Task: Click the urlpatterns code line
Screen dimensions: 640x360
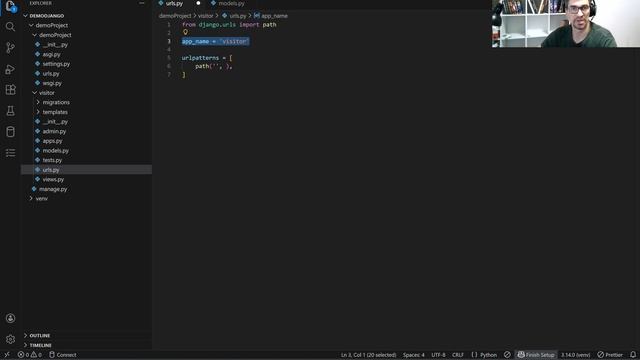Action: coord(207,58)
